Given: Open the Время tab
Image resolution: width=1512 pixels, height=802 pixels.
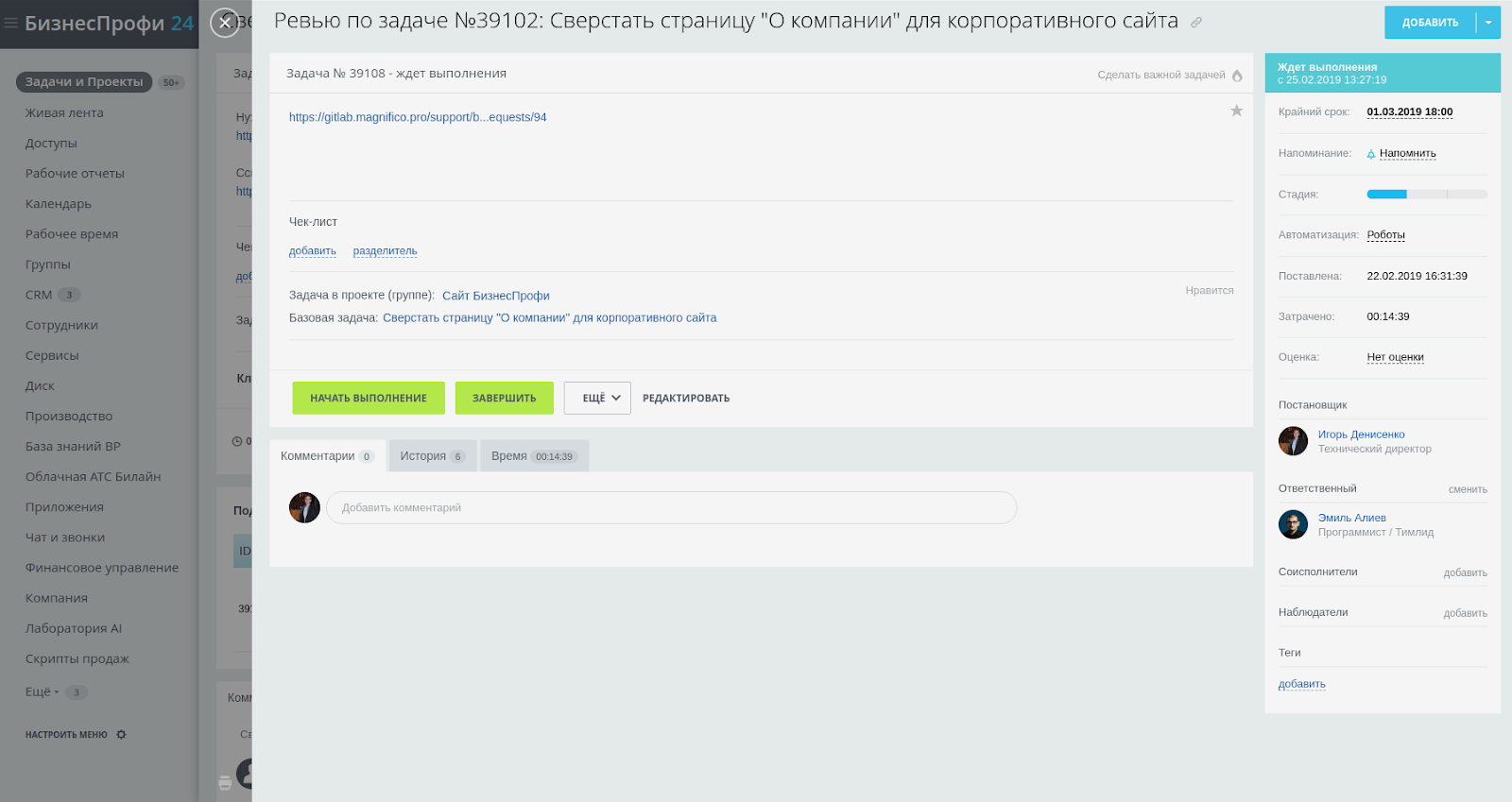Looking at the screenshot, I should [533, 456].
